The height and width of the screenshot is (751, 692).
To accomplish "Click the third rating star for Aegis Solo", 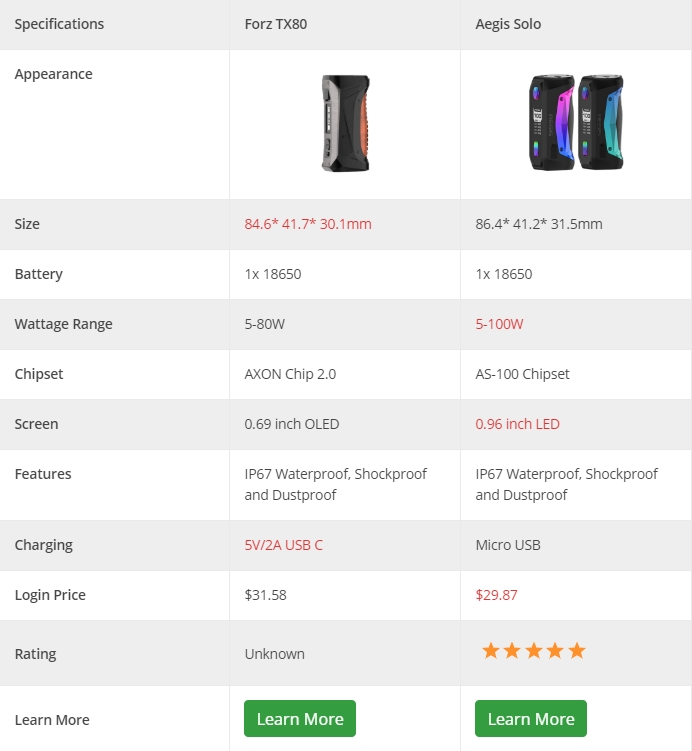I will [x=534, y=651].
